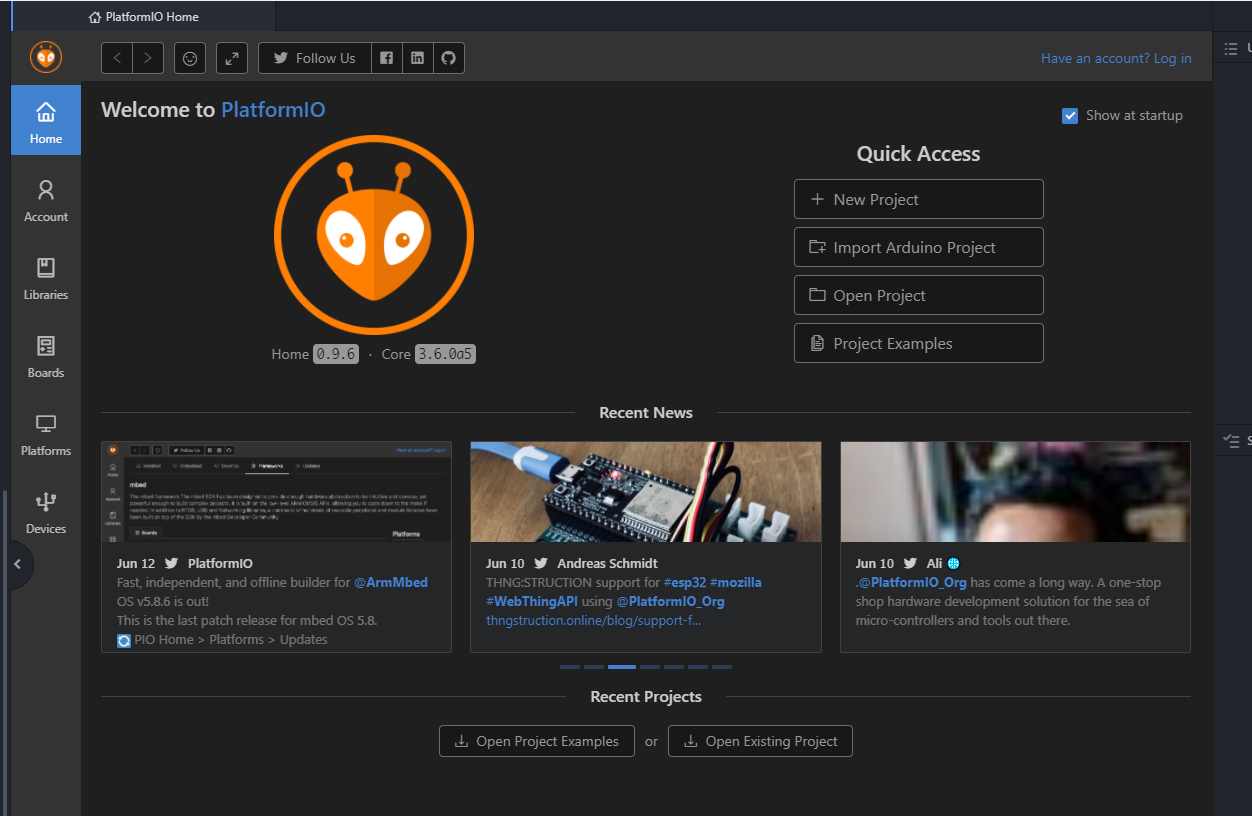This screenshot has width=1252, height=816.
Task: Click the checklist icon in the right panel
Action: coord(1231,440)
